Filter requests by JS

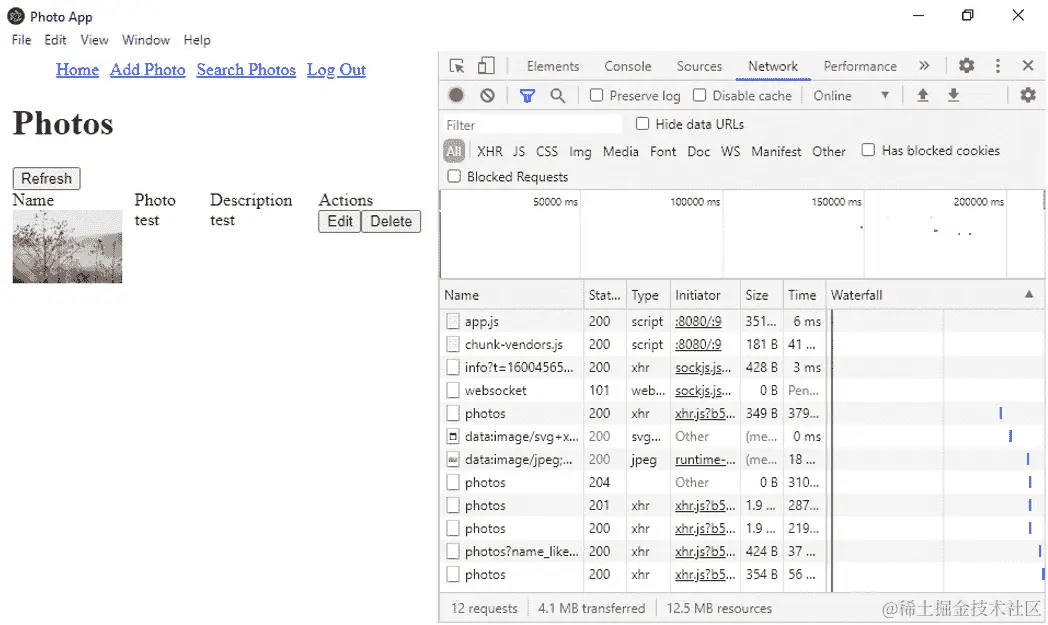pyautogui.click(x=519, y=152)
